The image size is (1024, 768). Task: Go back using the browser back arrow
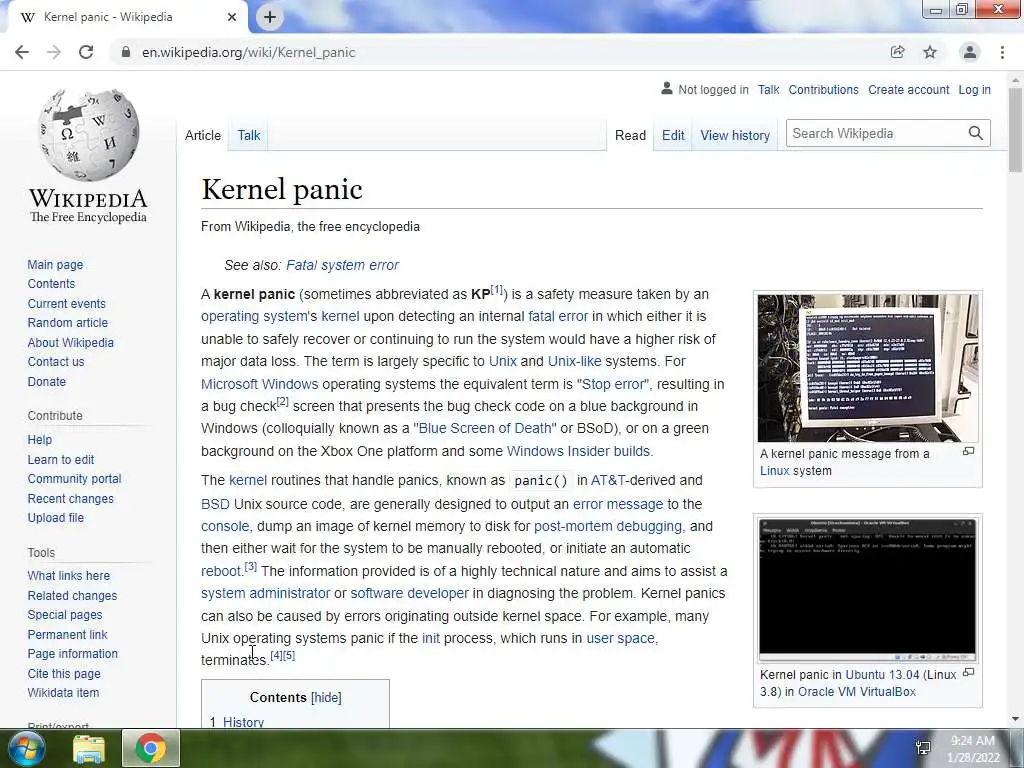click(22, 52)
